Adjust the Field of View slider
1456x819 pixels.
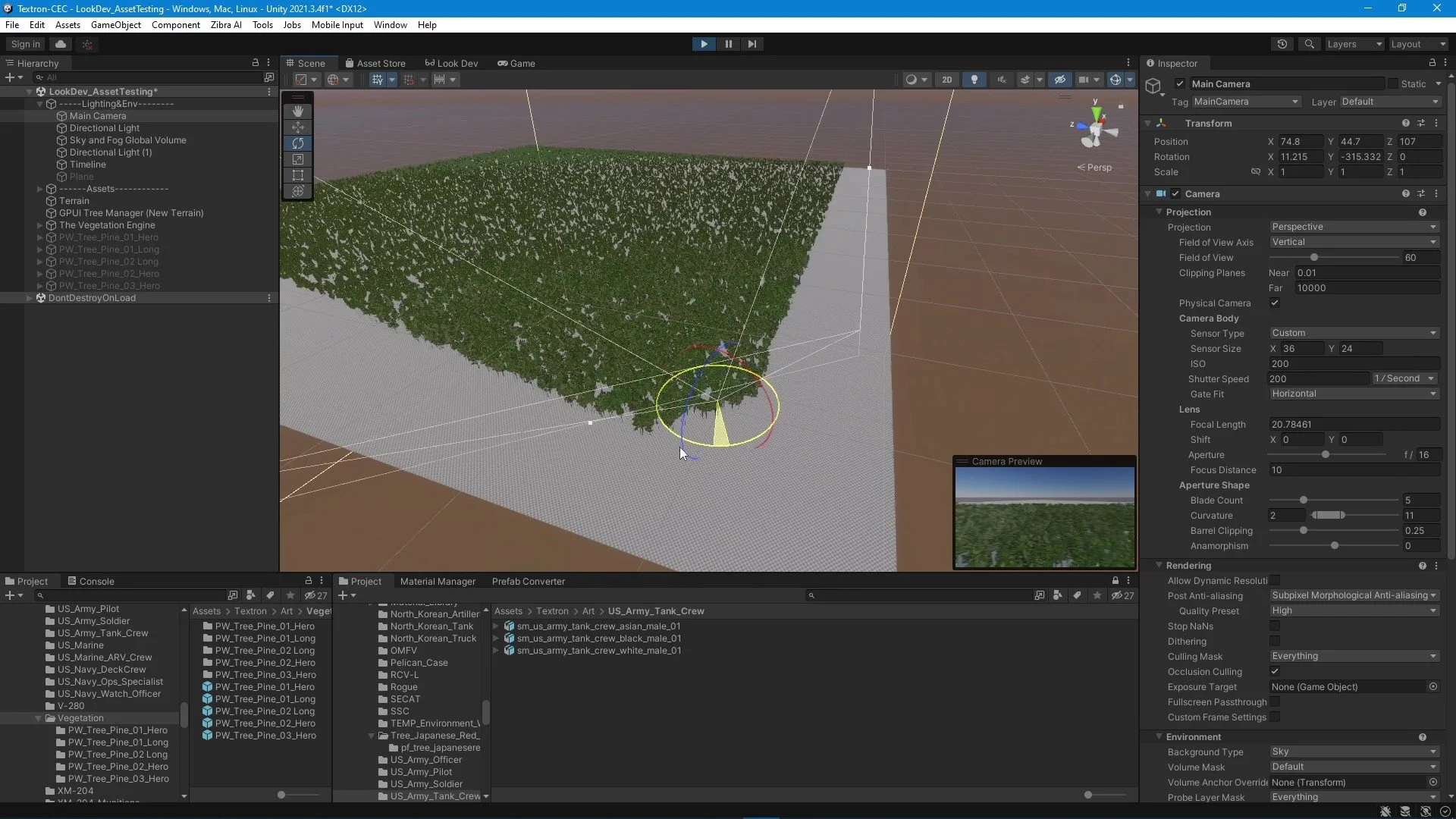tap(1314, 258)
